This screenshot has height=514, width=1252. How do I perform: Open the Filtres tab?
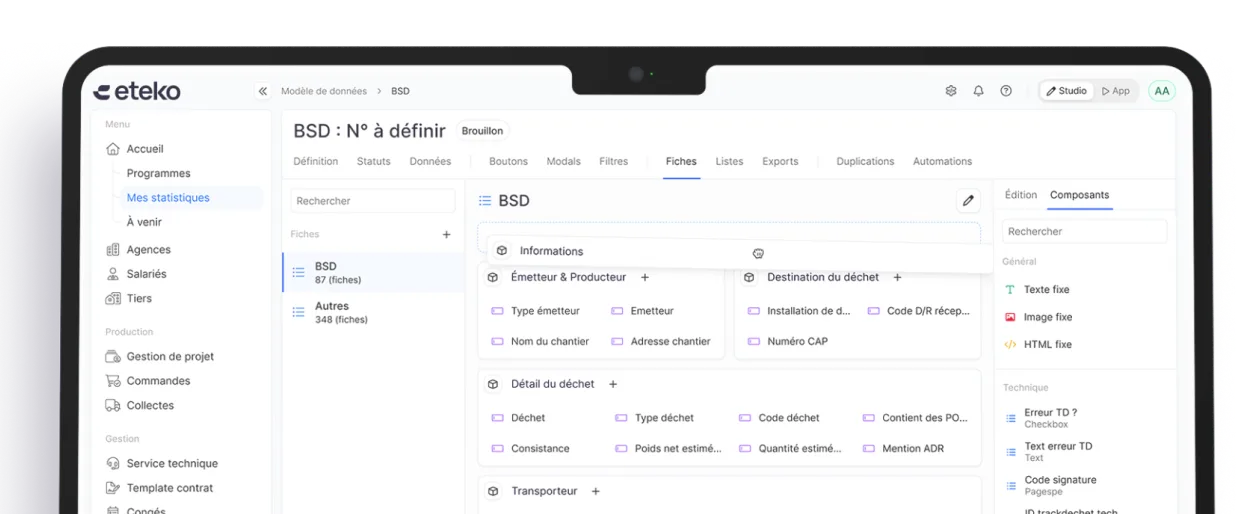point(614,161)
